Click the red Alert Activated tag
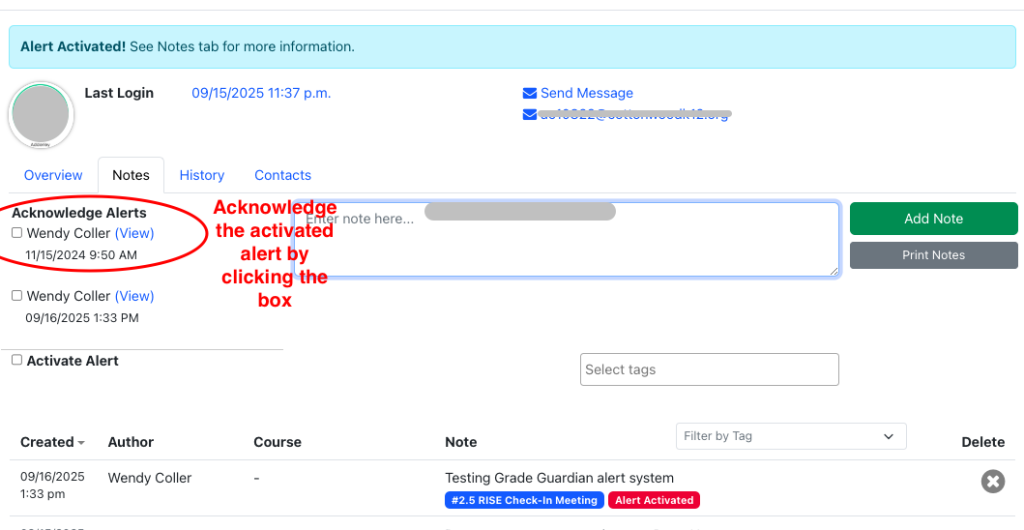Screen dimensions: 1024x530 654,500
